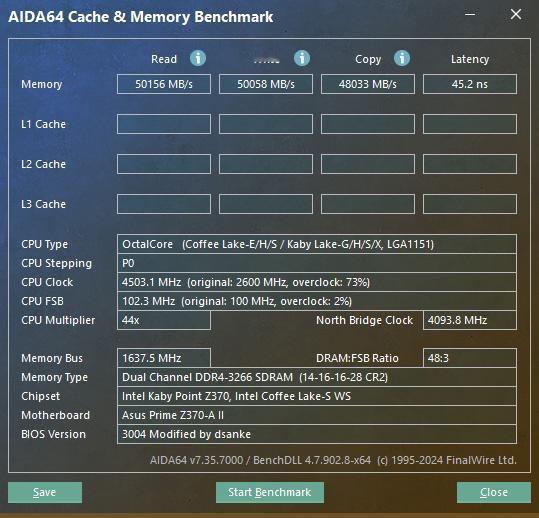Viewport: 539px width, 518px height.
Task: Click the Latency column header
Action: point(470,59)
